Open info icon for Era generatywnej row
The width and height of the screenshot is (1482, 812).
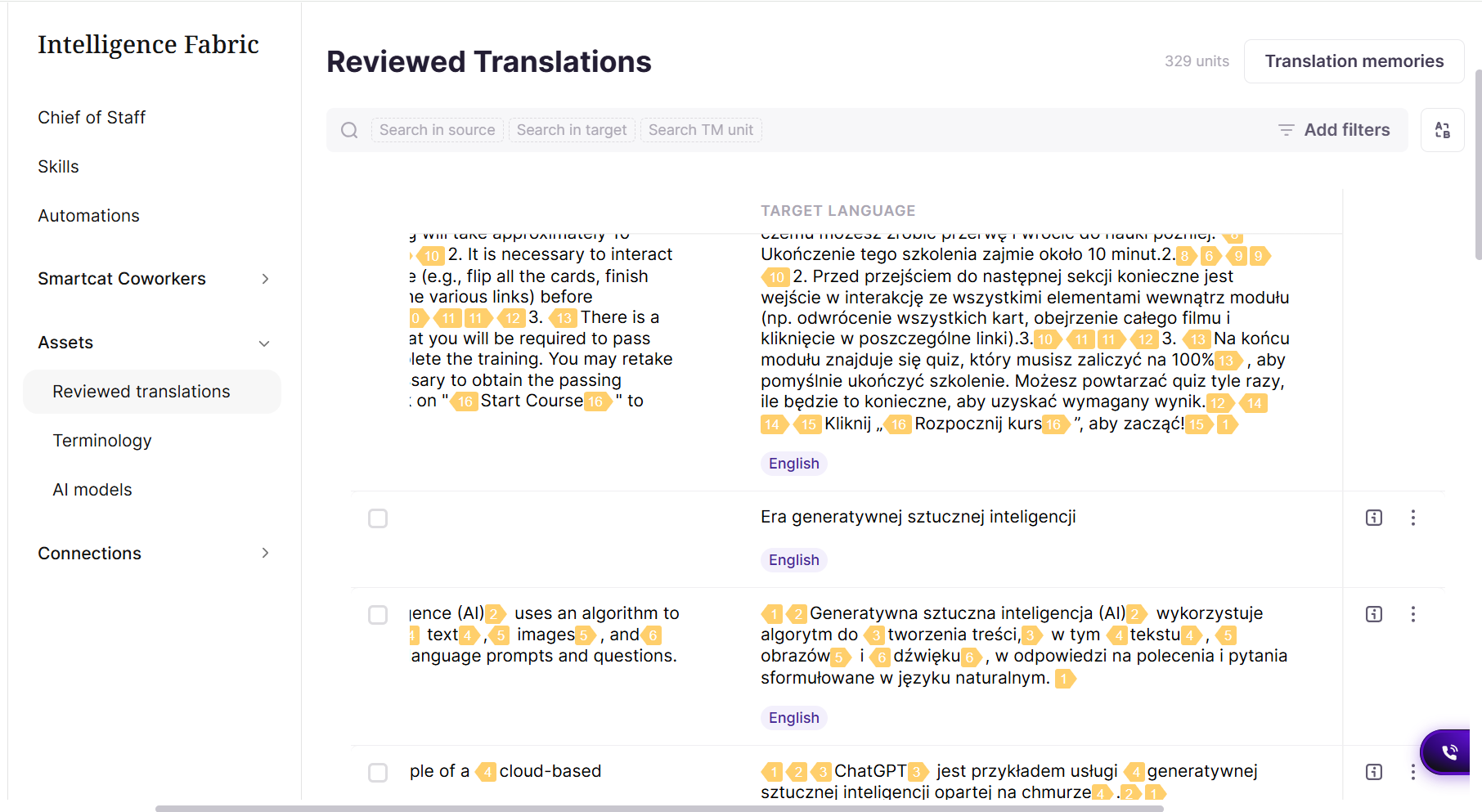tap(1374, 518)
